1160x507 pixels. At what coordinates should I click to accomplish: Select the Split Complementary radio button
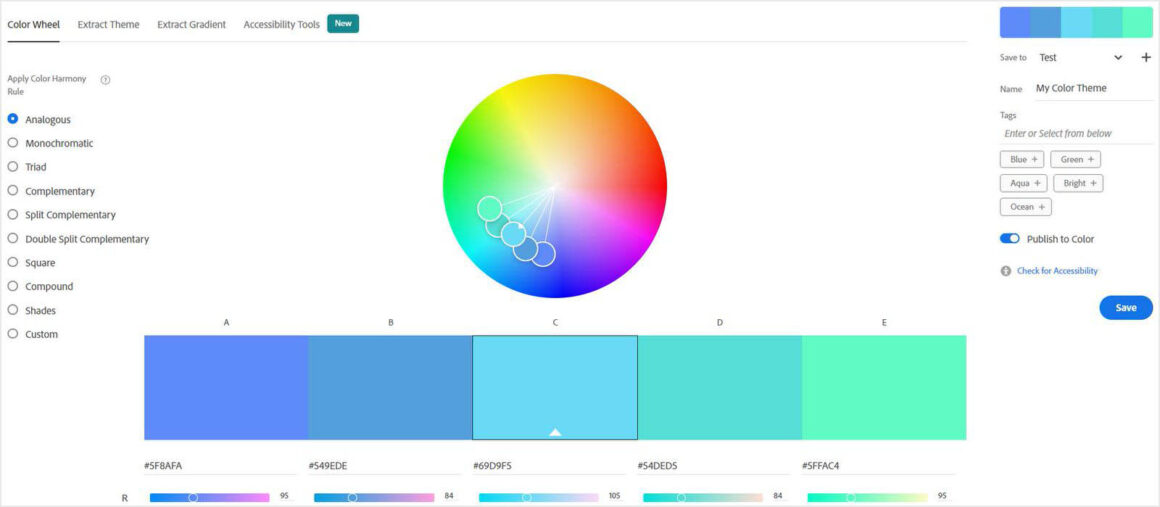(x=13, y=214)
